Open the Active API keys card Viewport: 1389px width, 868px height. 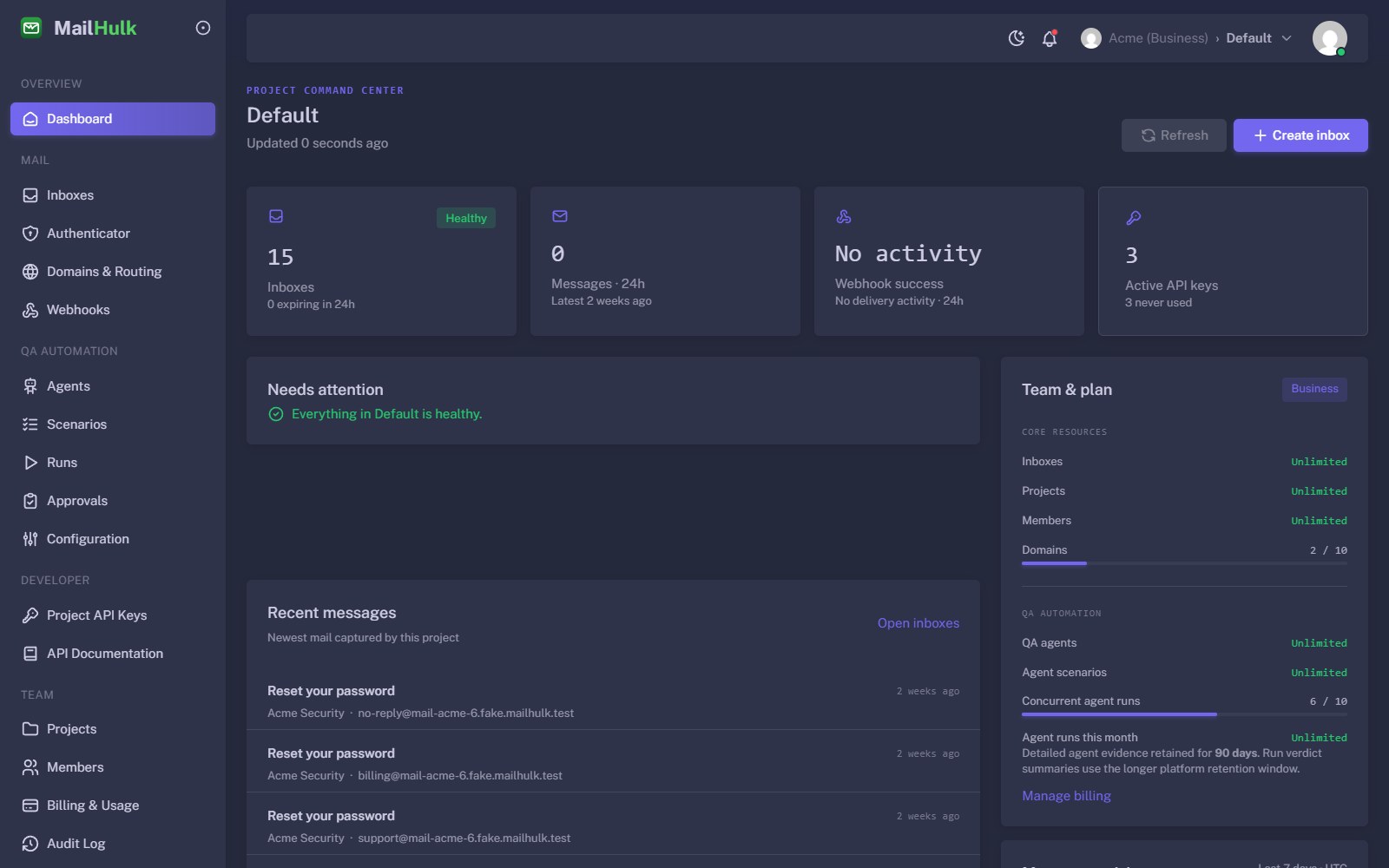coord(1233,261)
